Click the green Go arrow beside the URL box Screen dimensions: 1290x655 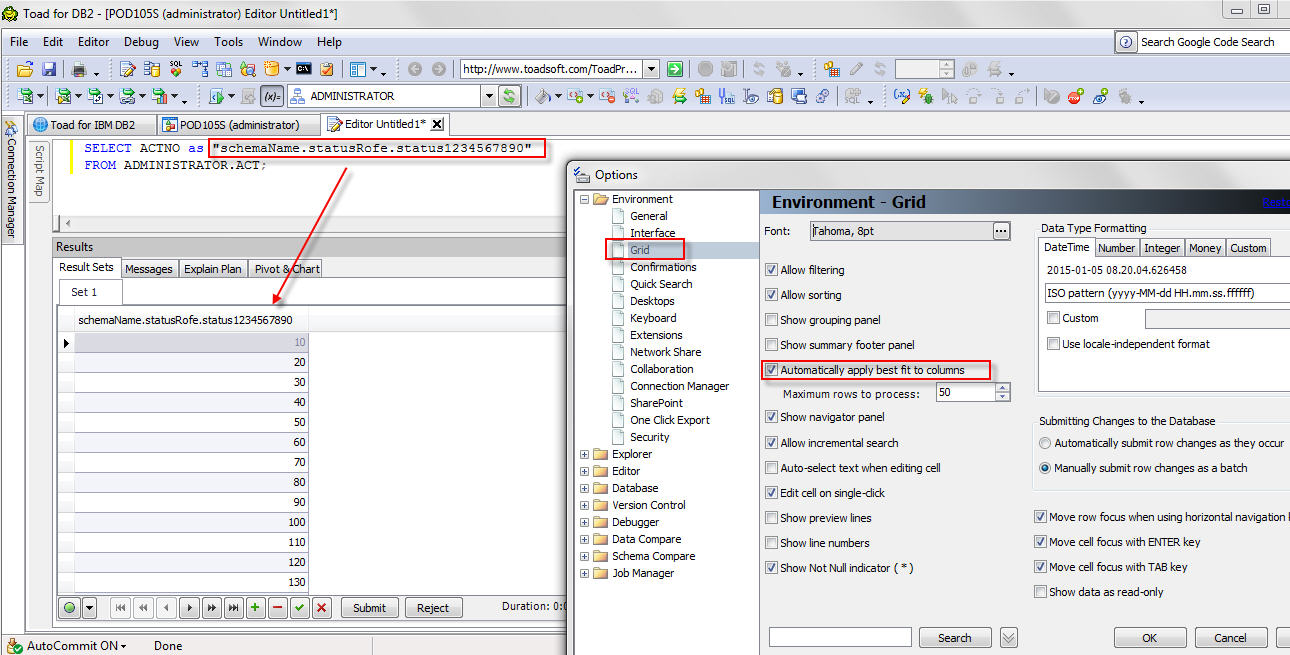coord(675,69)
